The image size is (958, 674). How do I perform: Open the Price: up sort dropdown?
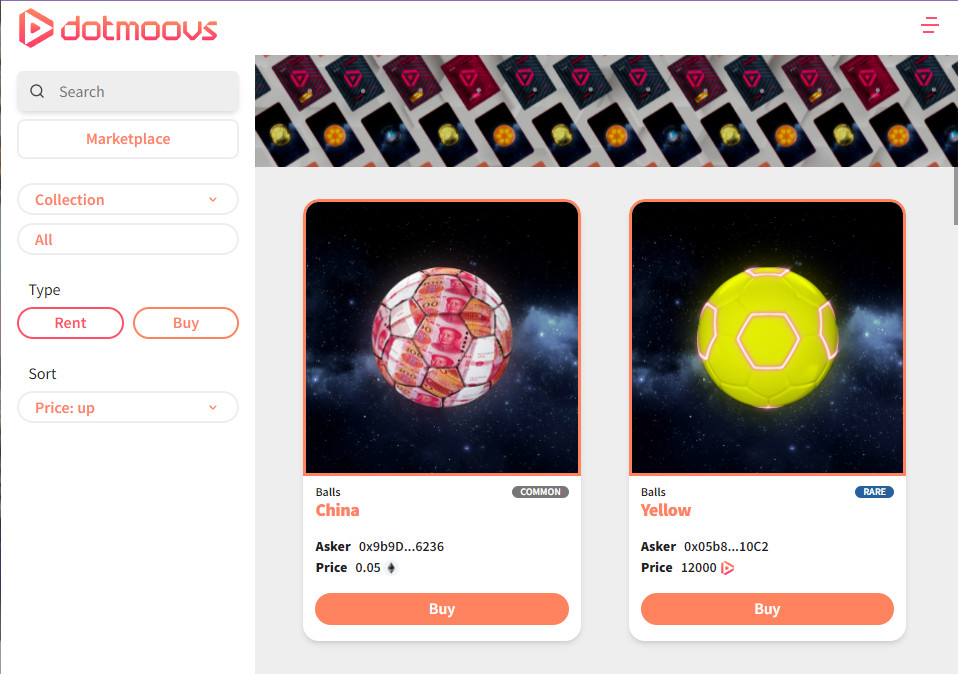[128, 408]
